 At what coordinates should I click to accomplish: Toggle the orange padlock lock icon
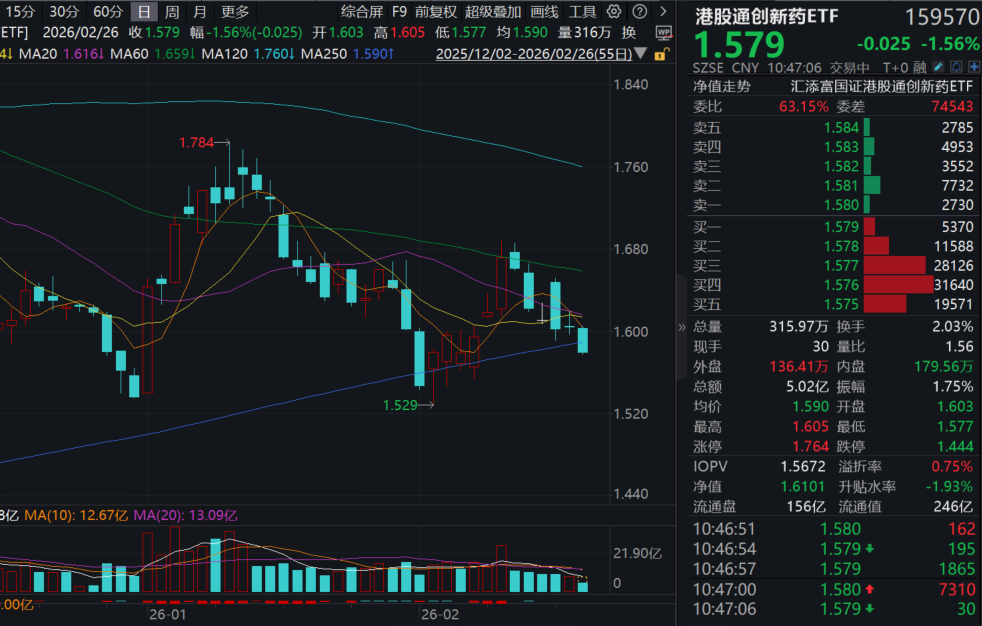(661, 56)
